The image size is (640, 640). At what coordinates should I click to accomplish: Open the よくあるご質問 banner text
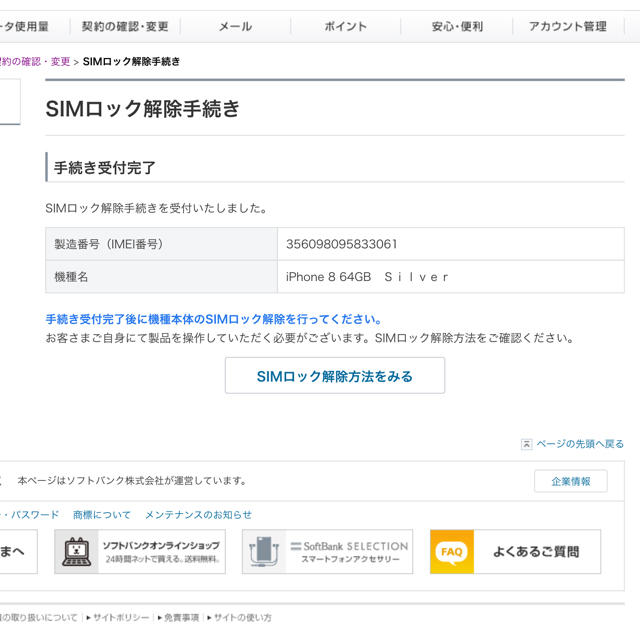coord(536,551)
